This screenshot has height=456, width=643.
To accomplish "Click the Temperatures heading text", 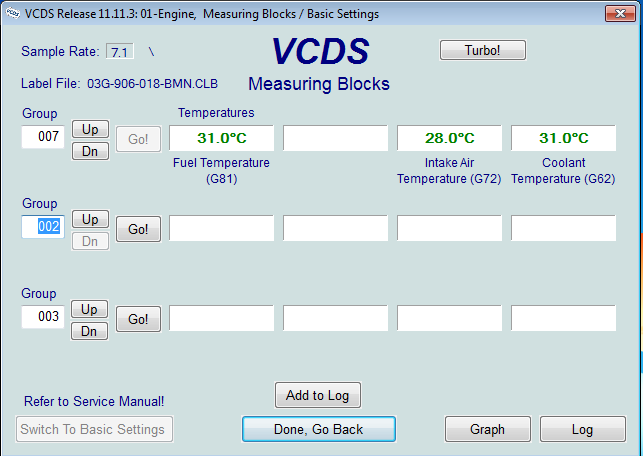I will point(216,113).
